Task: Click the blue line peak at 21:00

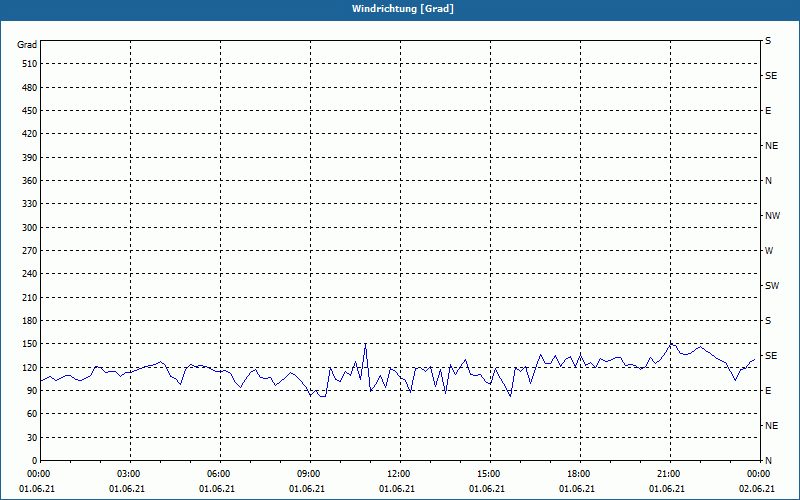Action: tap(671, 344)
